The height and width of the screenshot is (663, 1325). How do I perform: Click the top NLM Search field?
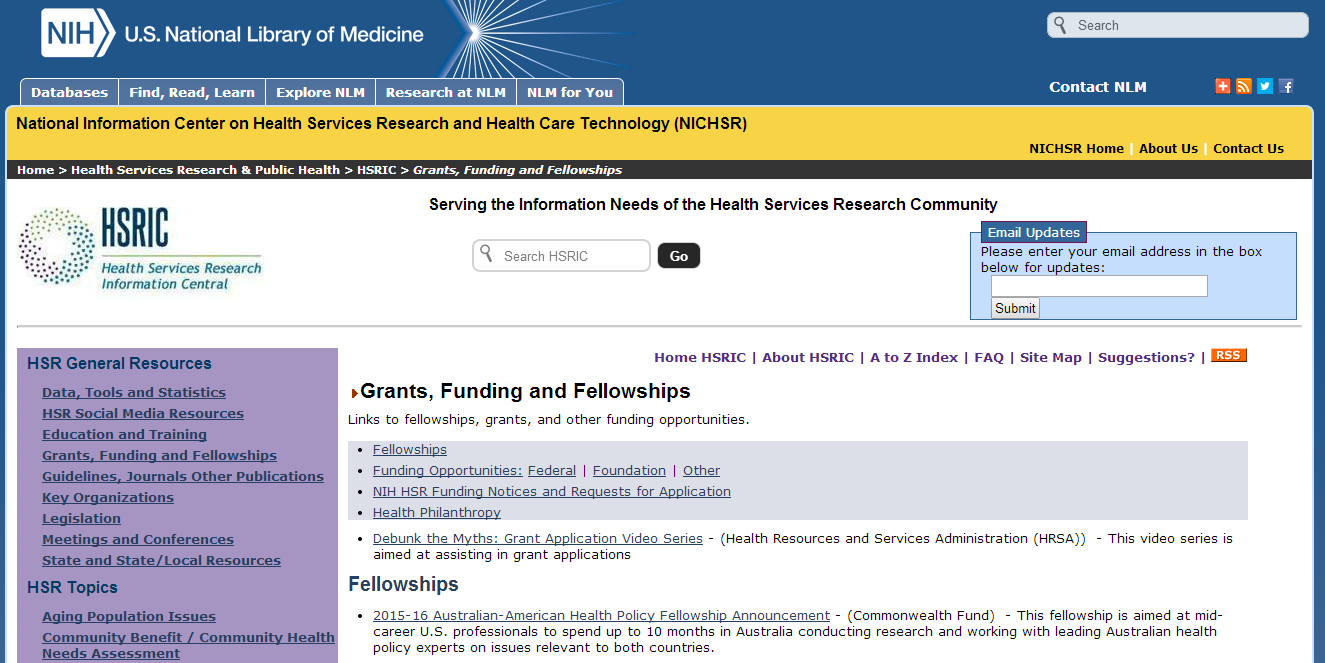(x=1186, y=25)
